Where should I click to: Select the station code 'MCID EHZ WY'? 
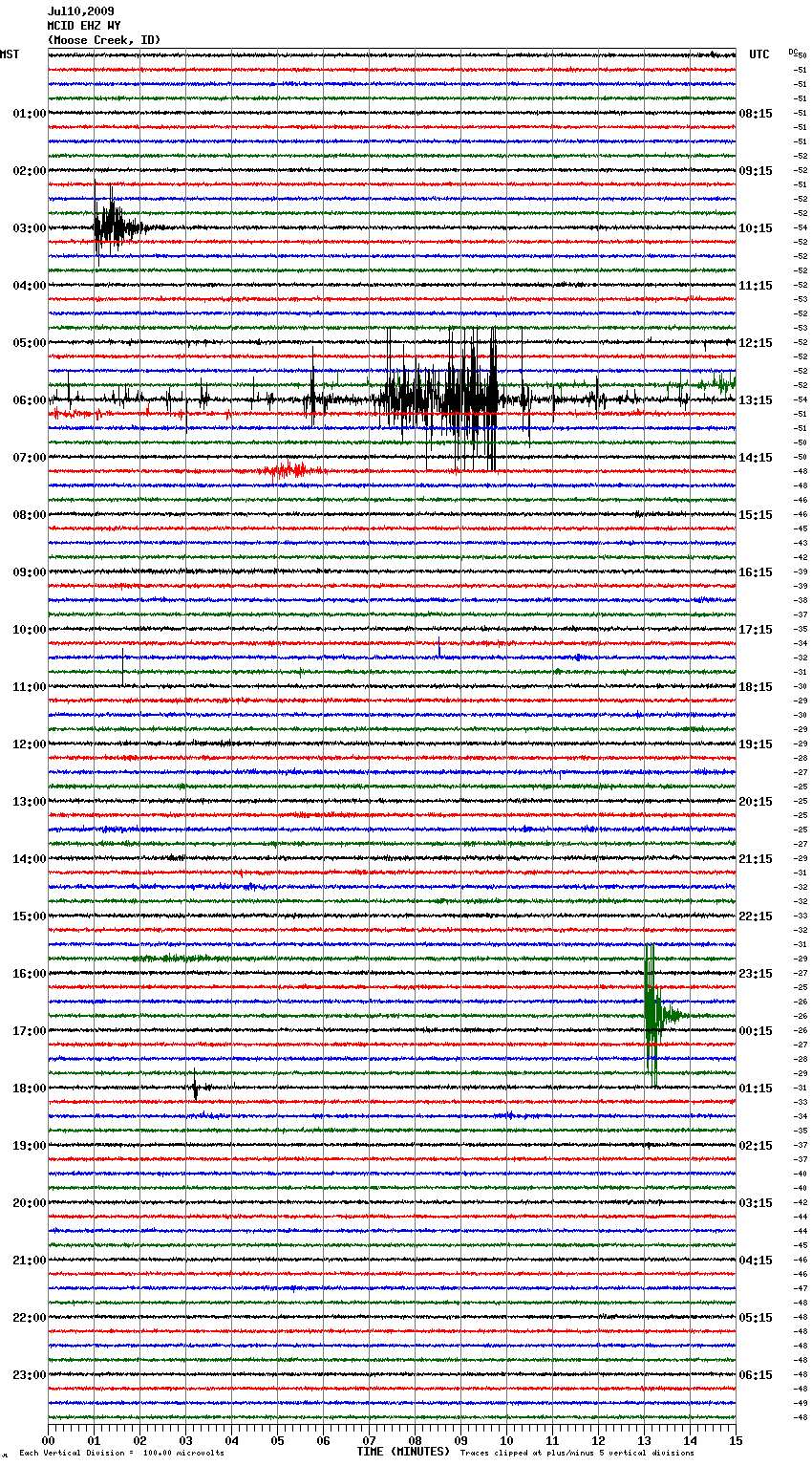pyautogui.click(x=84, y=26)
